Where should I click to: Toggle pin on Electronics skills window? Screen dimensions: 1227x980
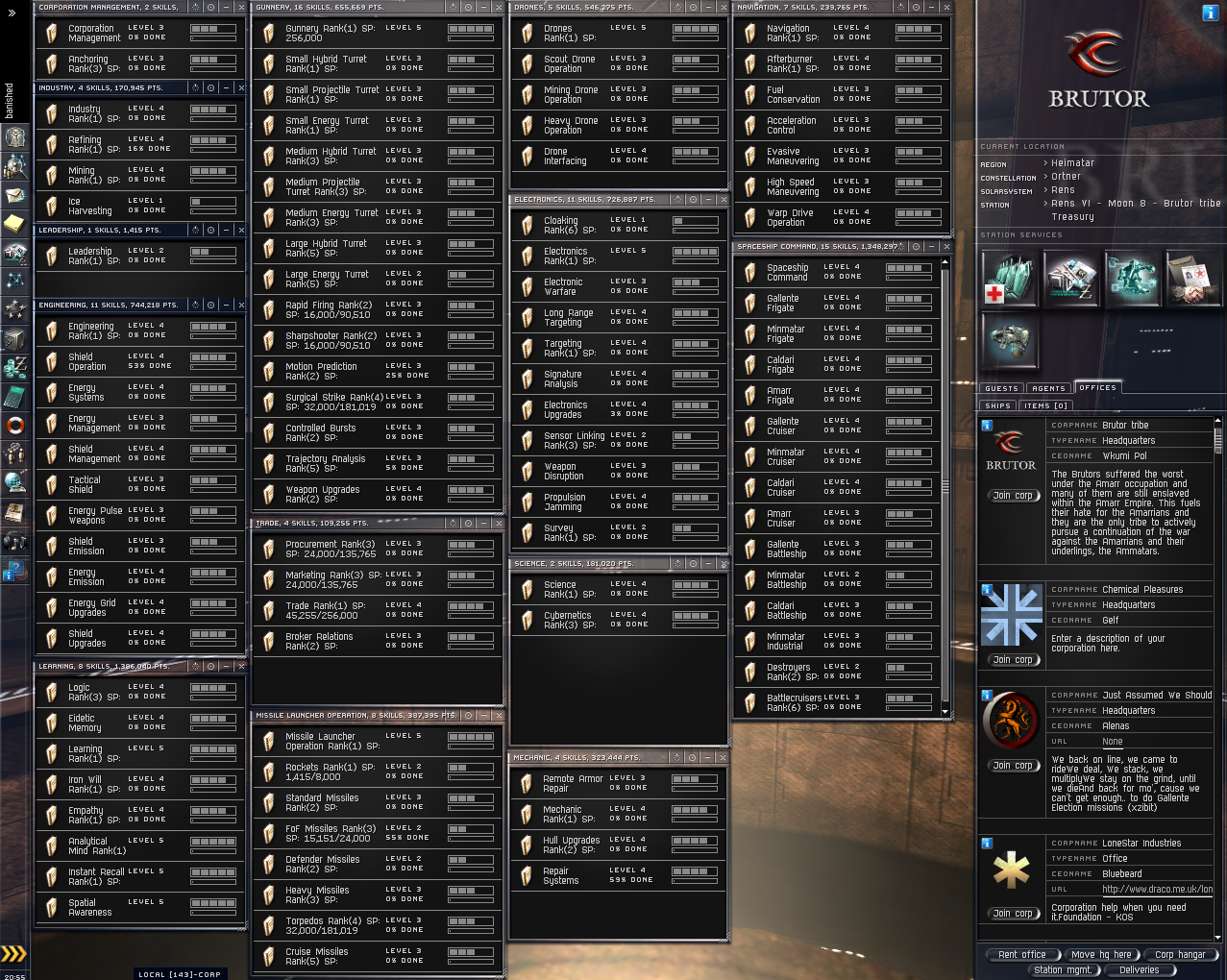coord(694,200)
